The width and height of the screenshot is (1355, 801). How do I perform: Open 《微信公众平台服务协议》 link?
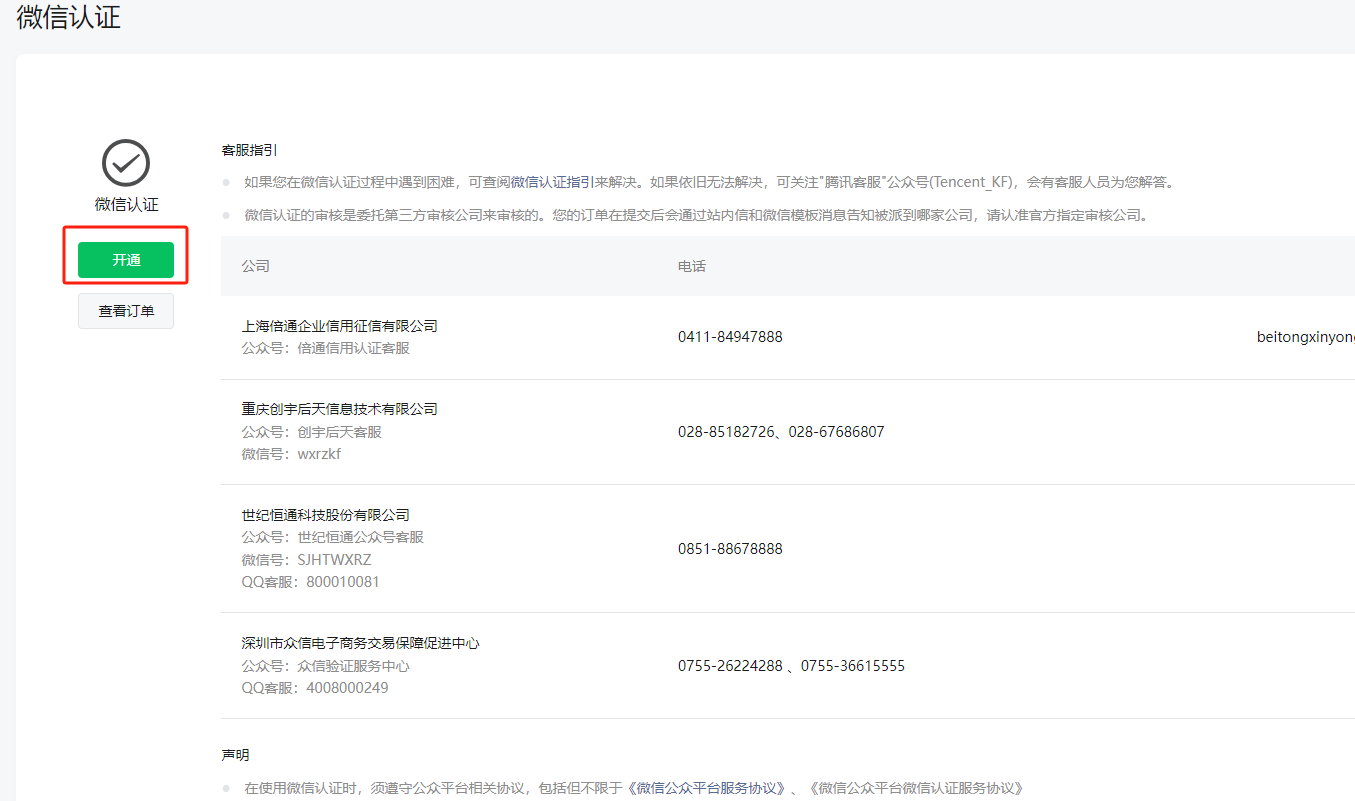[706, 788]
